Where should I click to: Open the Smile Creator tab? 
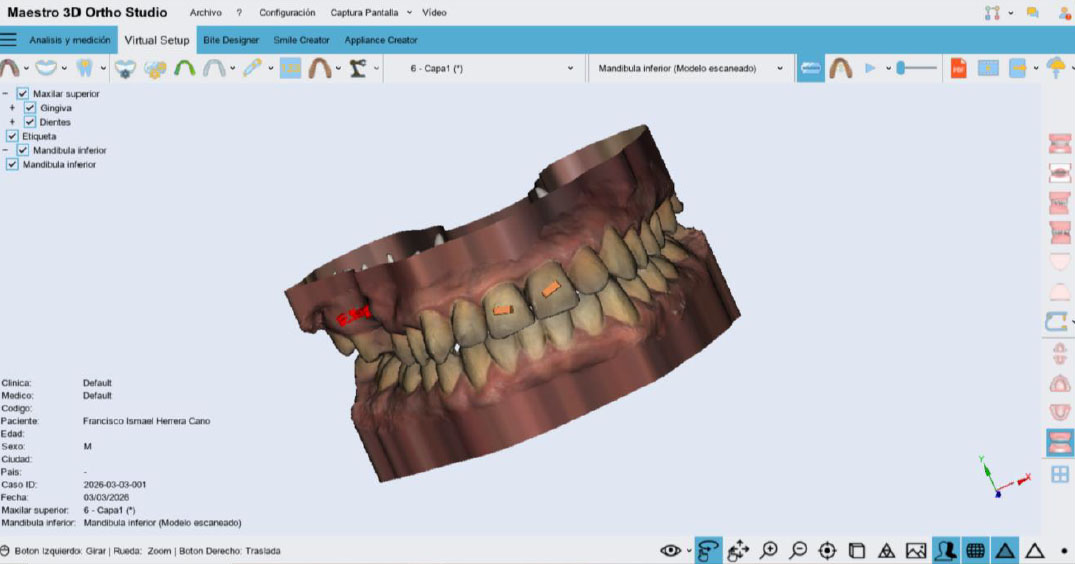coord(301,40)
